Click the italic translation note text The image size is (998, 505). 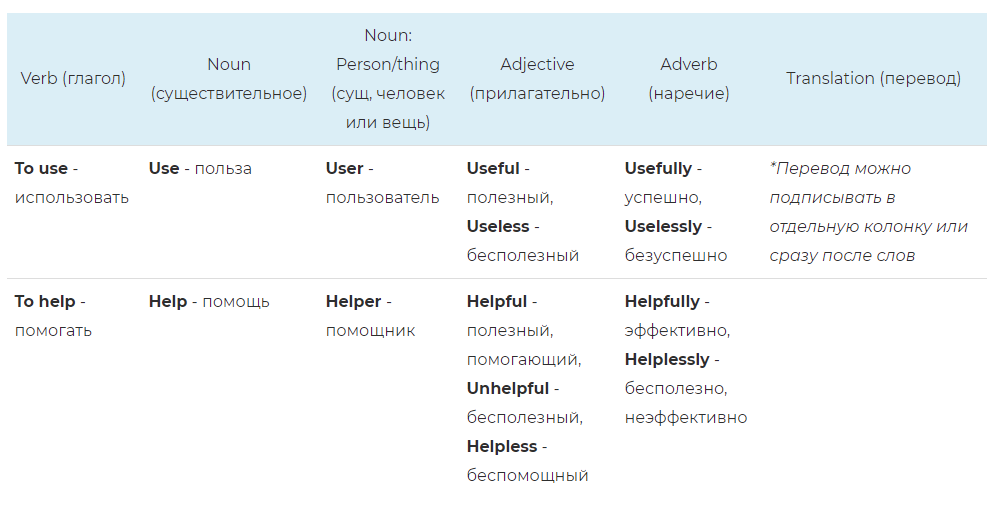pyautogui.click(x=868, y=211)
